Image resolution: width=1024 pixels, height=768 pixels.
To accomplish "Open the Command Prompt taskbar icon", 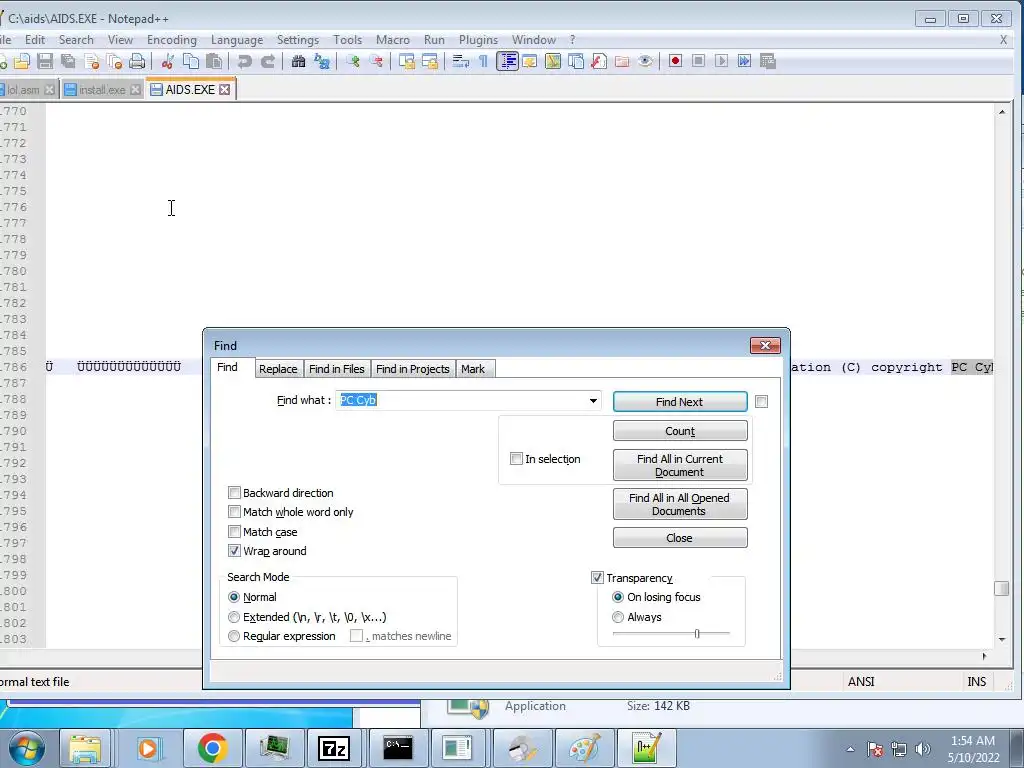I will pos(397,748).
